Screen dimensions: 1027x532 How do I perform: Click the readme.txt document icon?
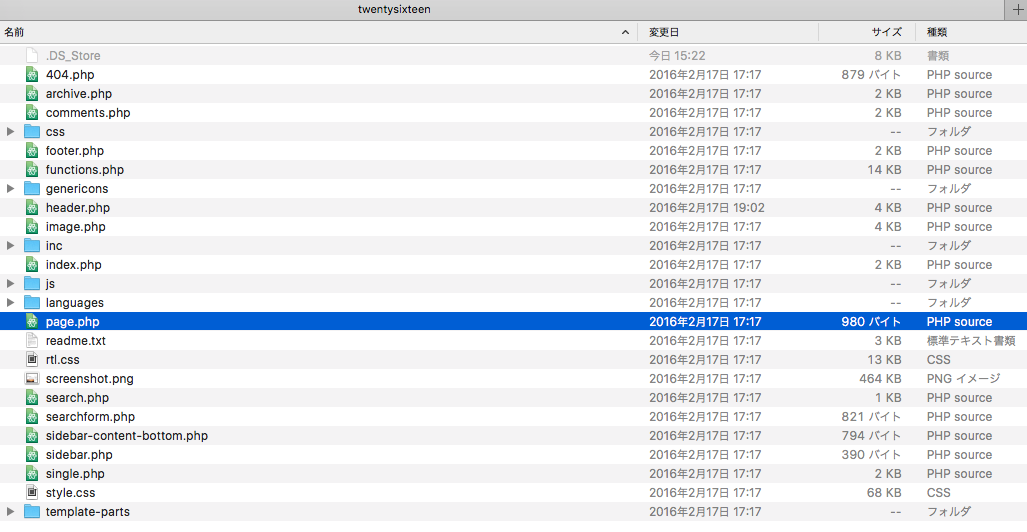[x=32, y=341]
